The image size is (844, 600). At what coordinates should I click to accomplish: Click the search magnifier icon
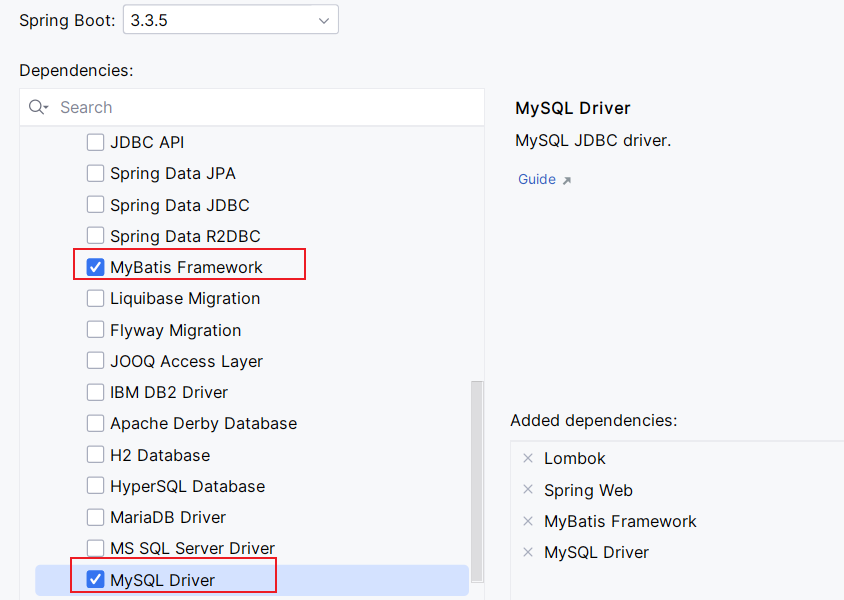(x=38, y=107)
